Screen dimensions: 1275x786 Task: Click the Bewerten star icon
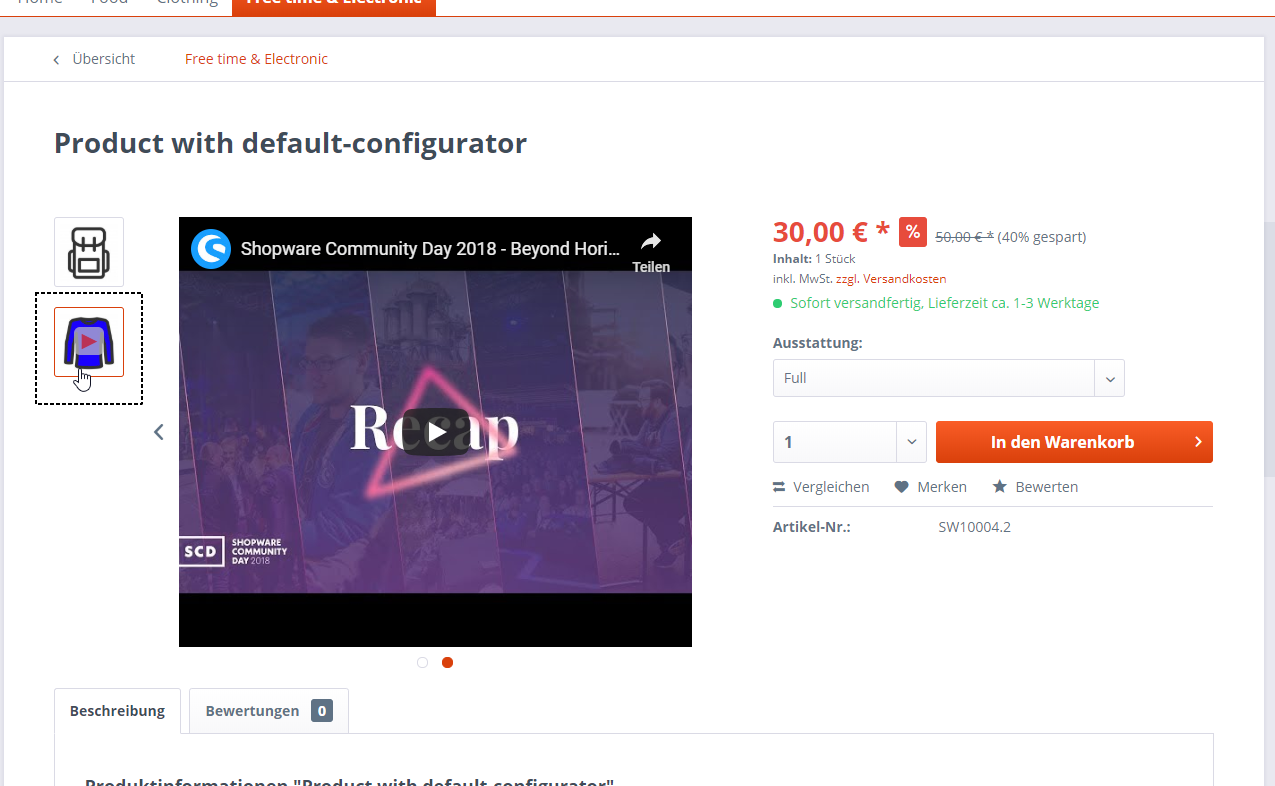[999, 487]
